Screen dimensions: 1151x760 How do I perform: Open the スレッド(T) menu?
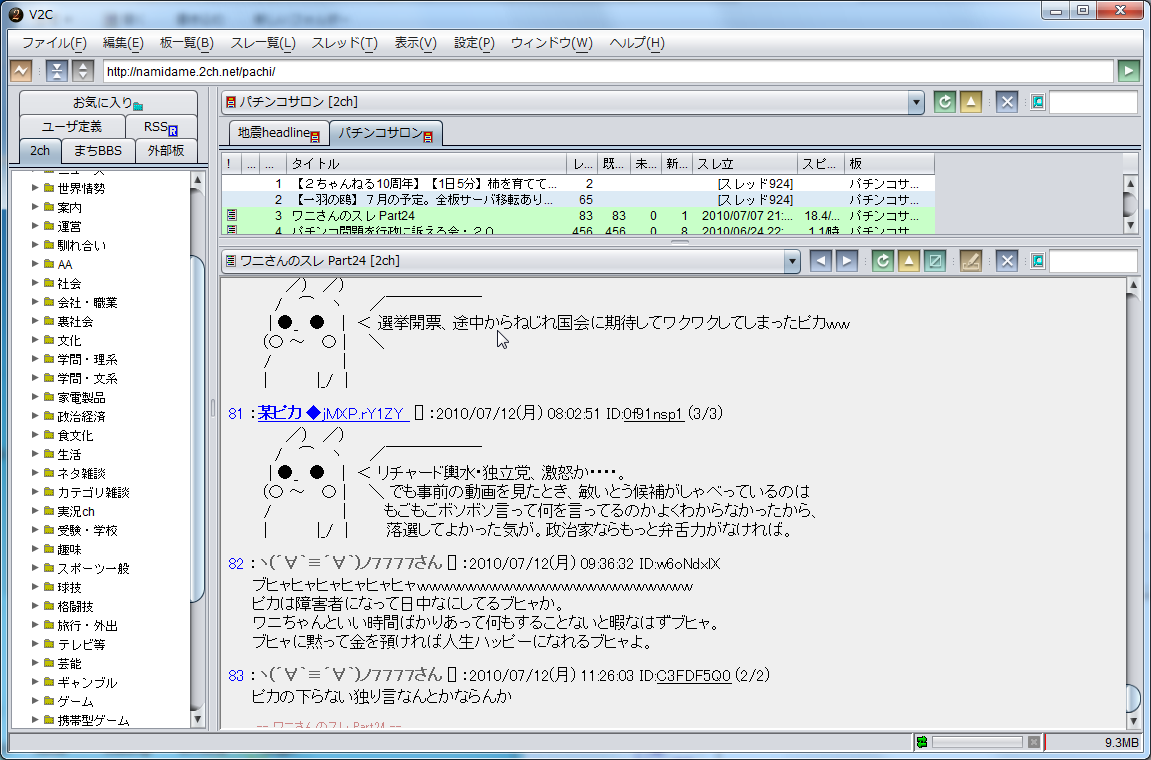pyautogui.click(x=344, y=43)
